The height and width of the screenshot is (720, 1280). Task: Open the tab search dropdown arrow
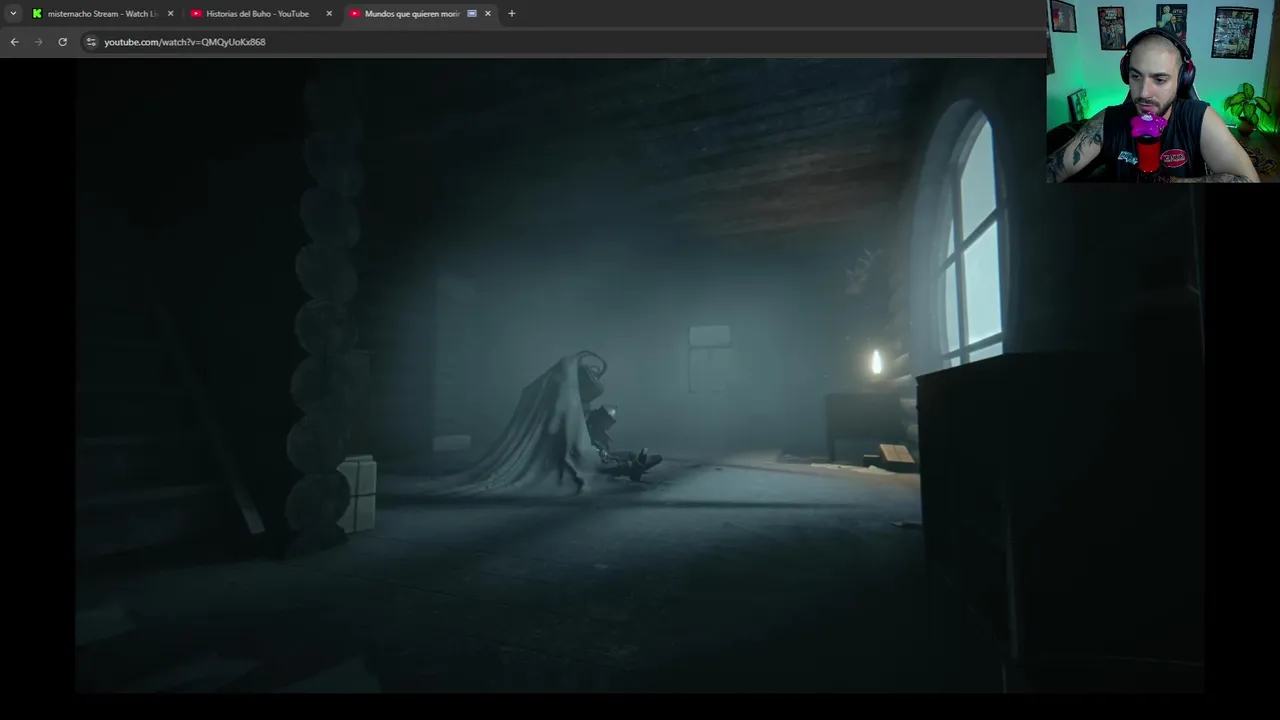13,13
